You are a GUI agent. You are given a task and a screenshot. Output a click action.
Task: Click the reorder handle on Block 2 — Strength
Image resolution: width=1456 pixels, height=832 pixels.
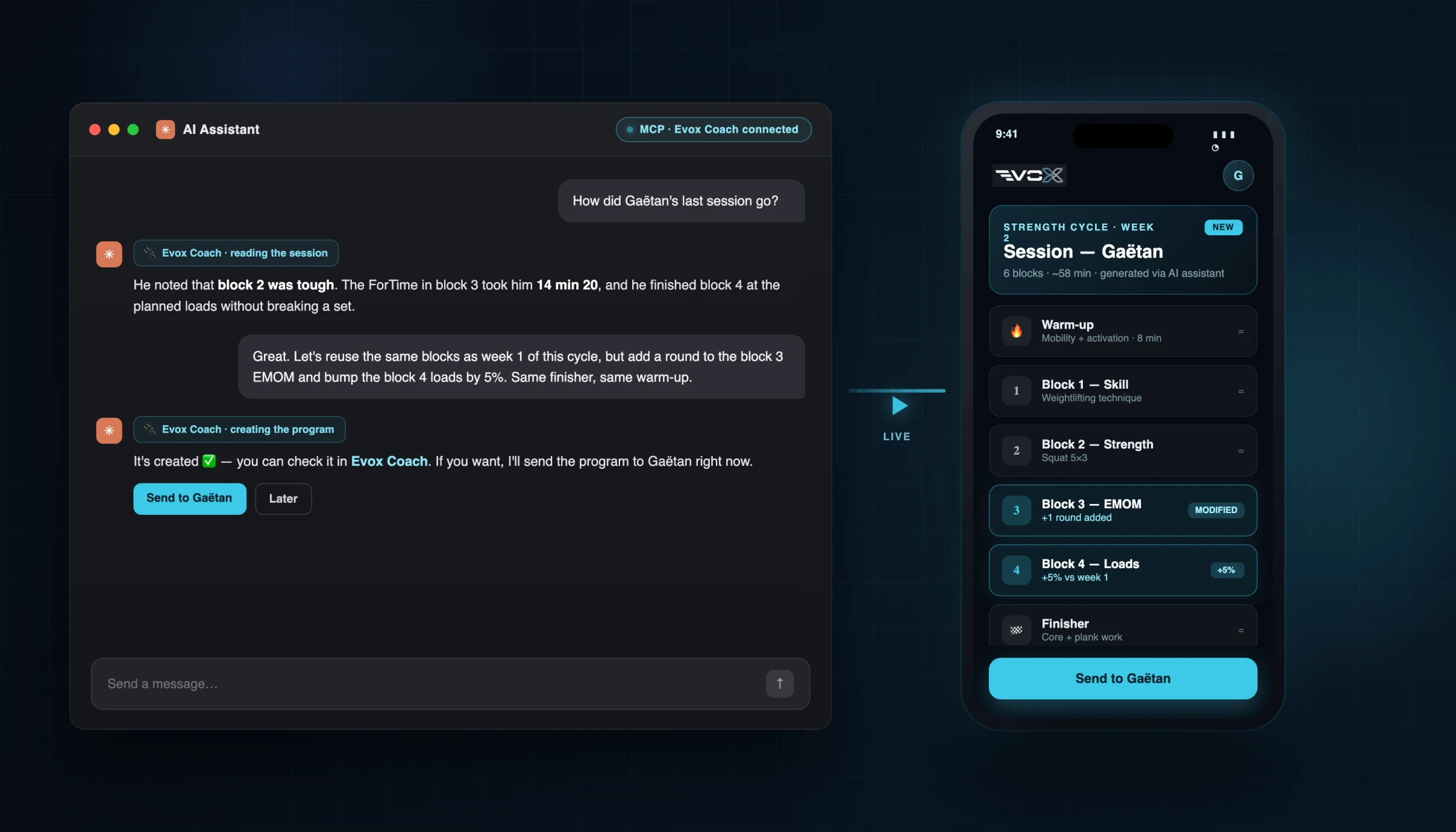tap(1241, 451)
